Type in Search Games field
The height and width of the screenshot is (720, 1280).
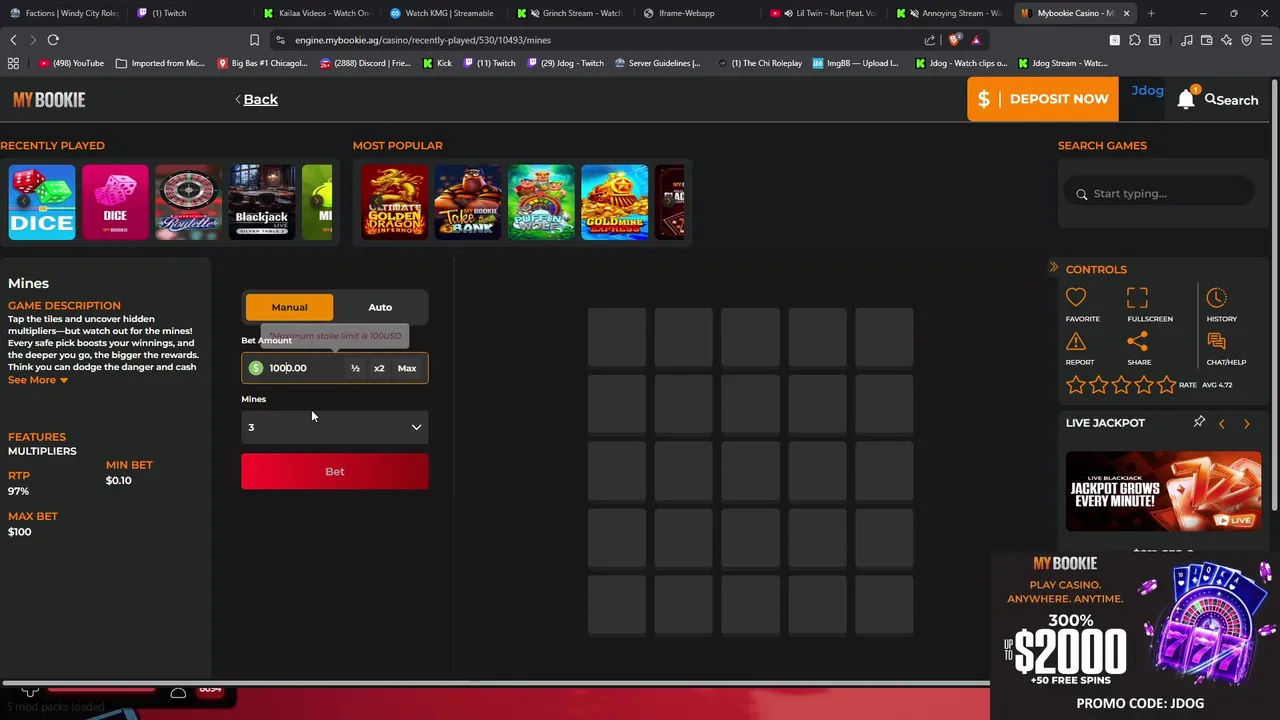click(x=1160, y=193)
